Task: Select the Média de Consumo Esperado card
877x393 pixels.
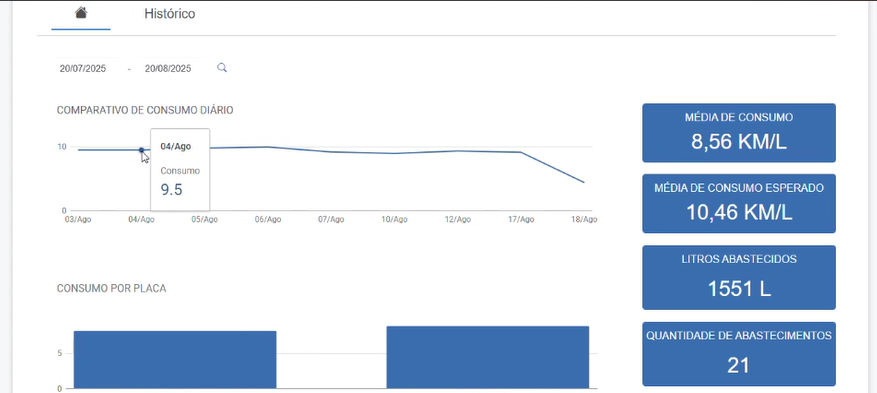Action: 739,203
